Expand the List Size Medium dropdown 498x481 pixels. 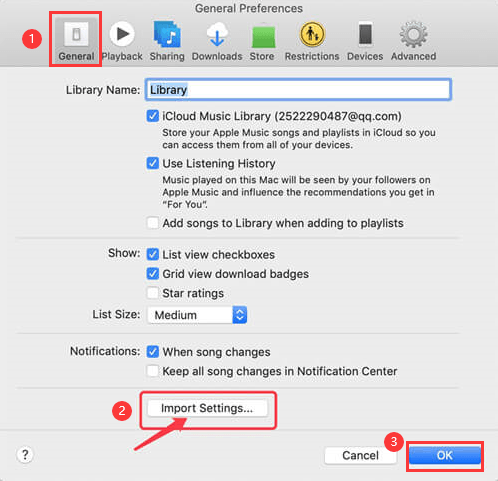point(197,315)
